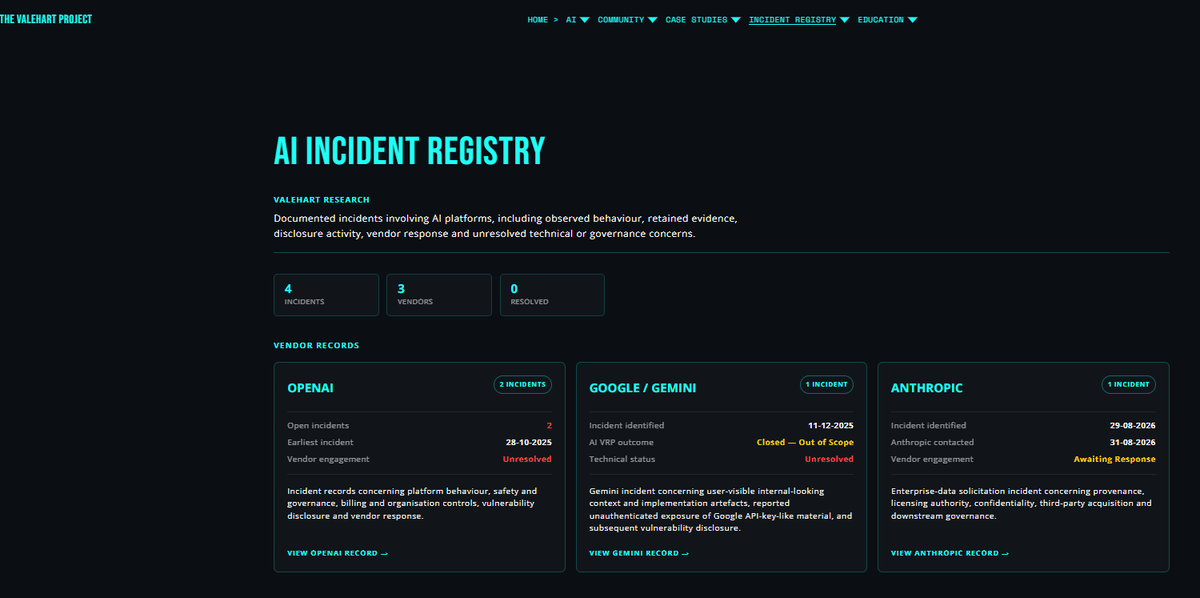Click Unresolved technical status in Gemini card
The width and height of the screenshot is (1200, 598).
[829, 459]
